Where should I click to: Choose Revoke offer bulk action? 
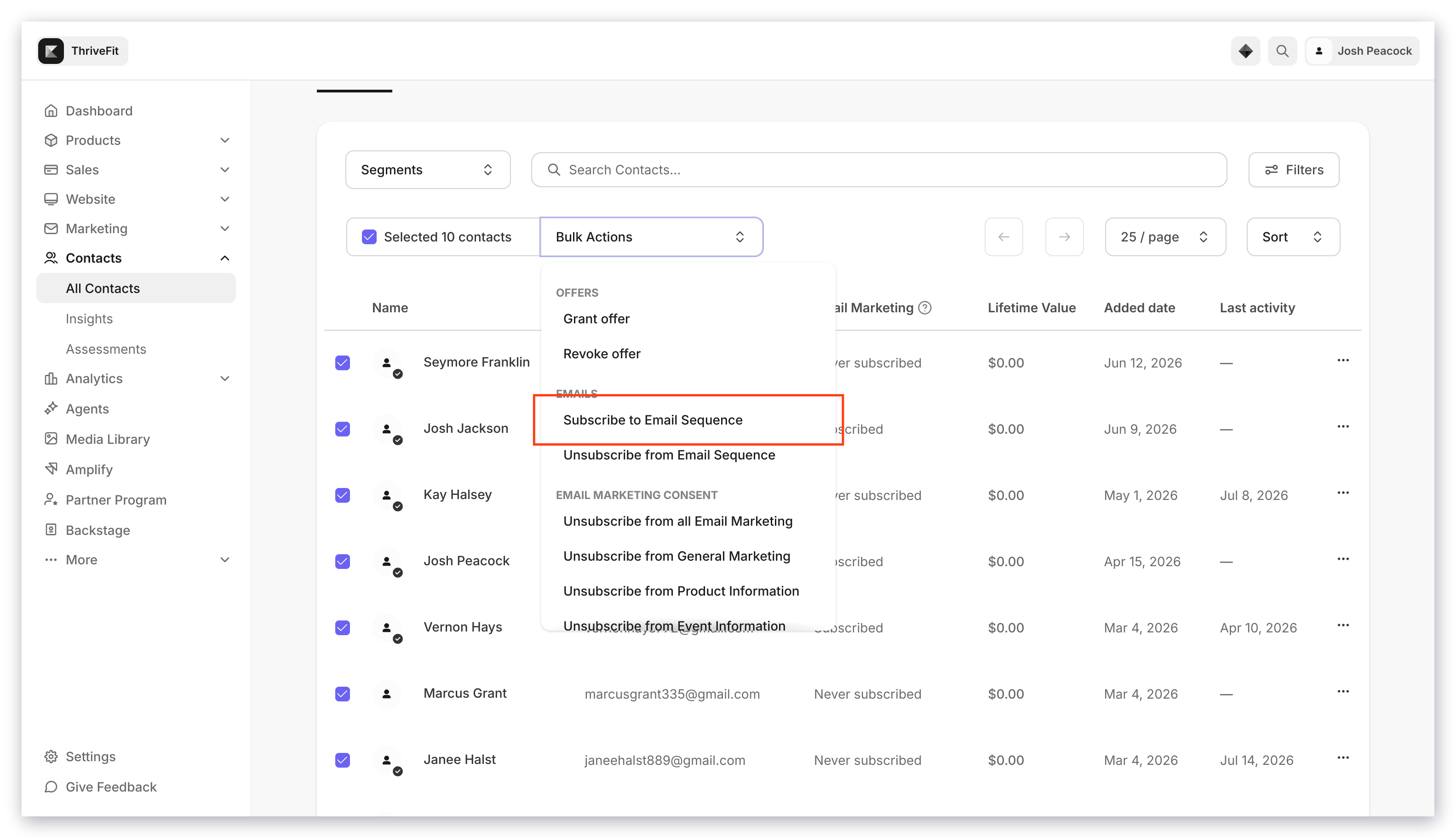click(602, 353)
